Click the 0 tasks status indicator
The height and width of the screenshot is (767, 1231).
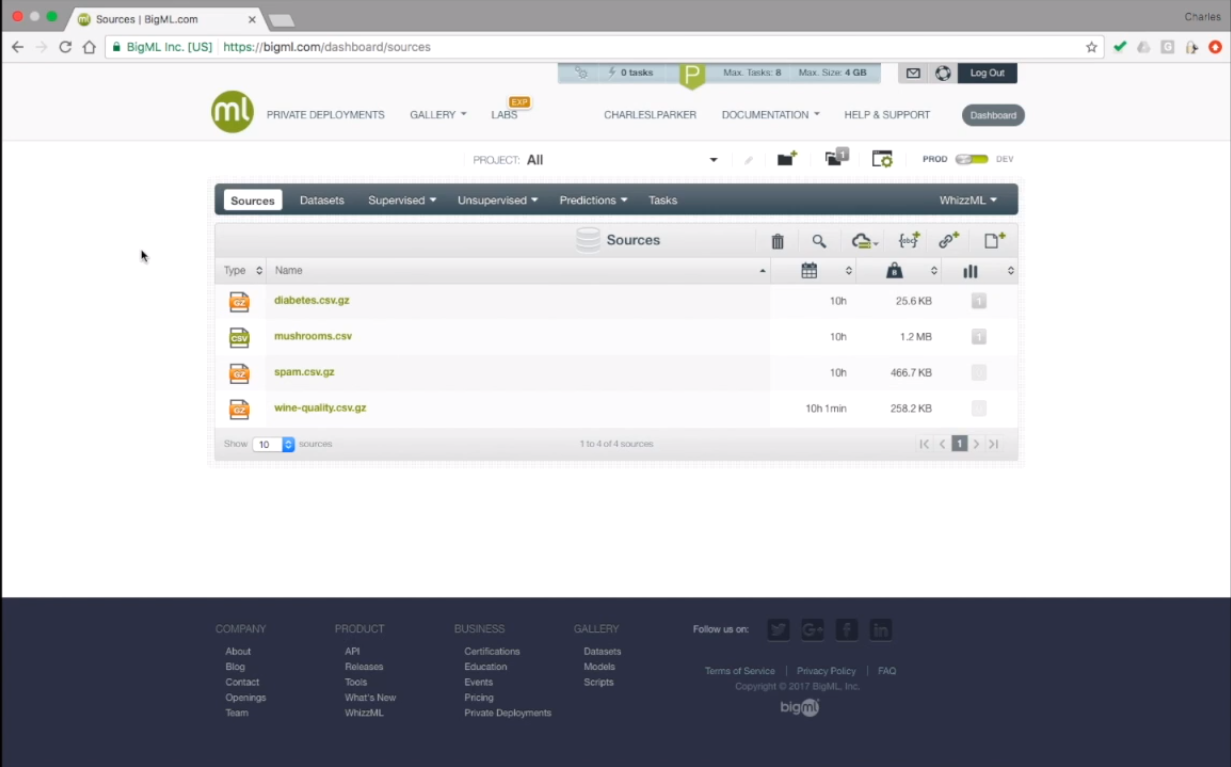[630, 73]
